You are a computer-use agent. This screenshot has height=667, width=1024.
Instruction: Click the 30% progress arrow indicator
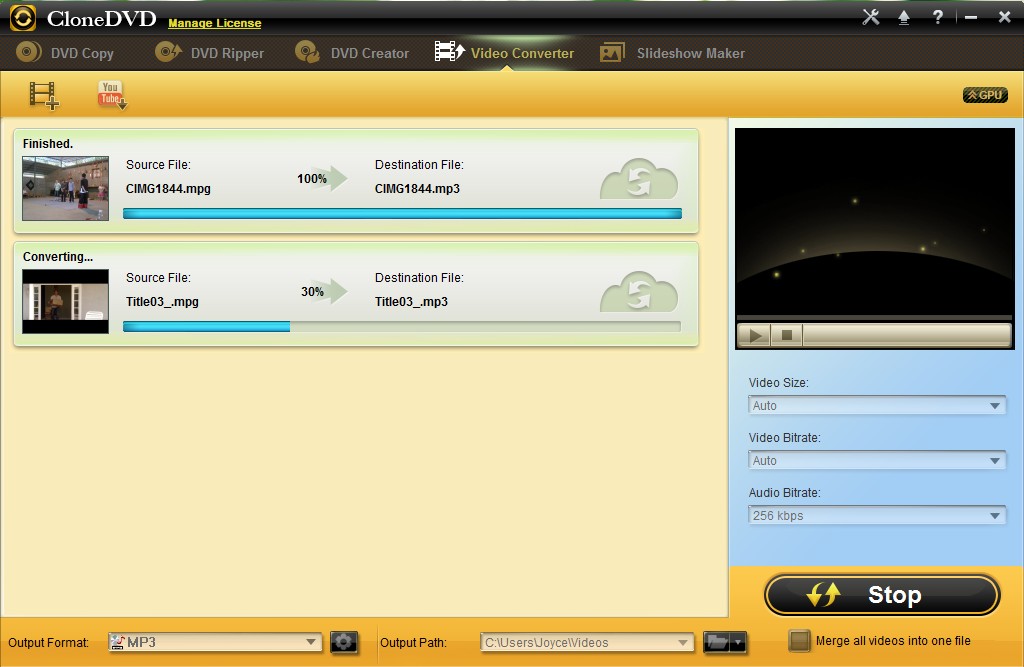tap(324, 291)
